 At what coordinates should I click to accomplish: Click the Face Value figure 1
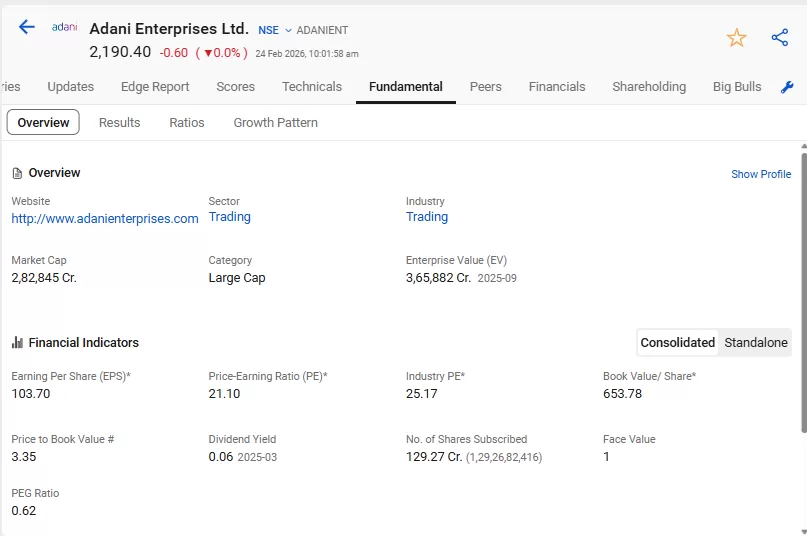tap(606, 457)
